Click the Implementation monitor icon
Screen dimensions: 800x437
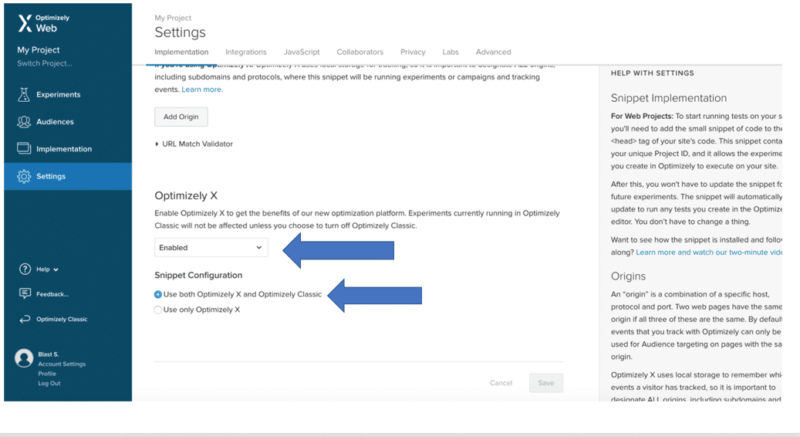[23, 148]
